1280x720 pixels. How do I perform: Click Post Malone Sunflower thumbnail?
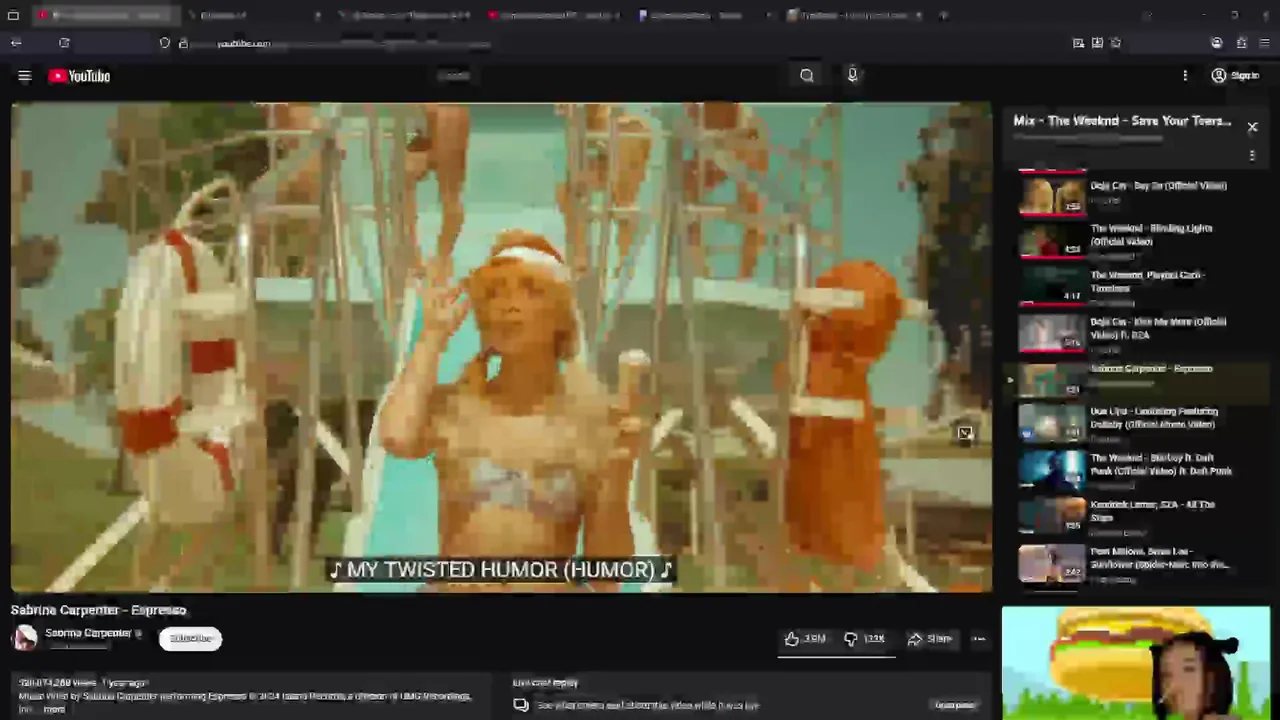pyautogui.click(x=1052, y=564)
